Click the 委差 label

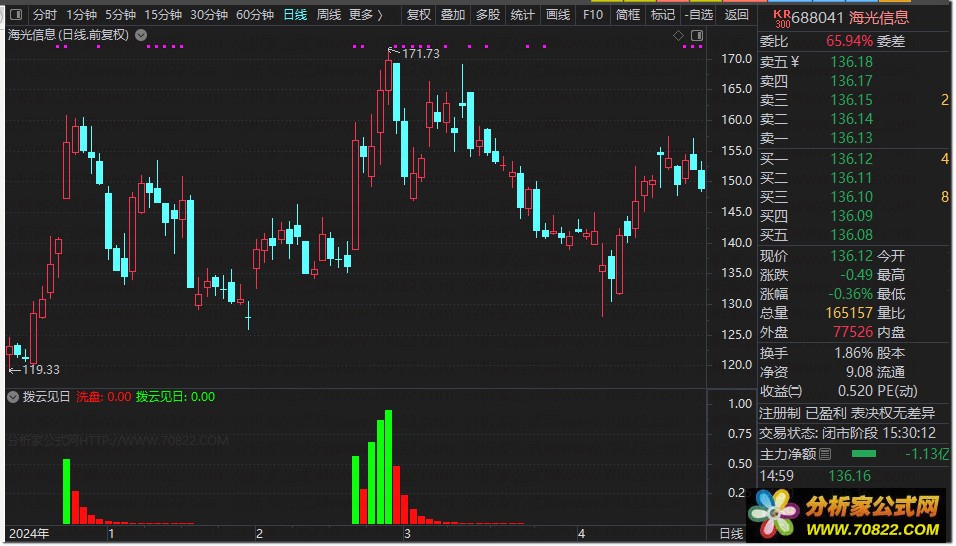[x=891, y=41]
